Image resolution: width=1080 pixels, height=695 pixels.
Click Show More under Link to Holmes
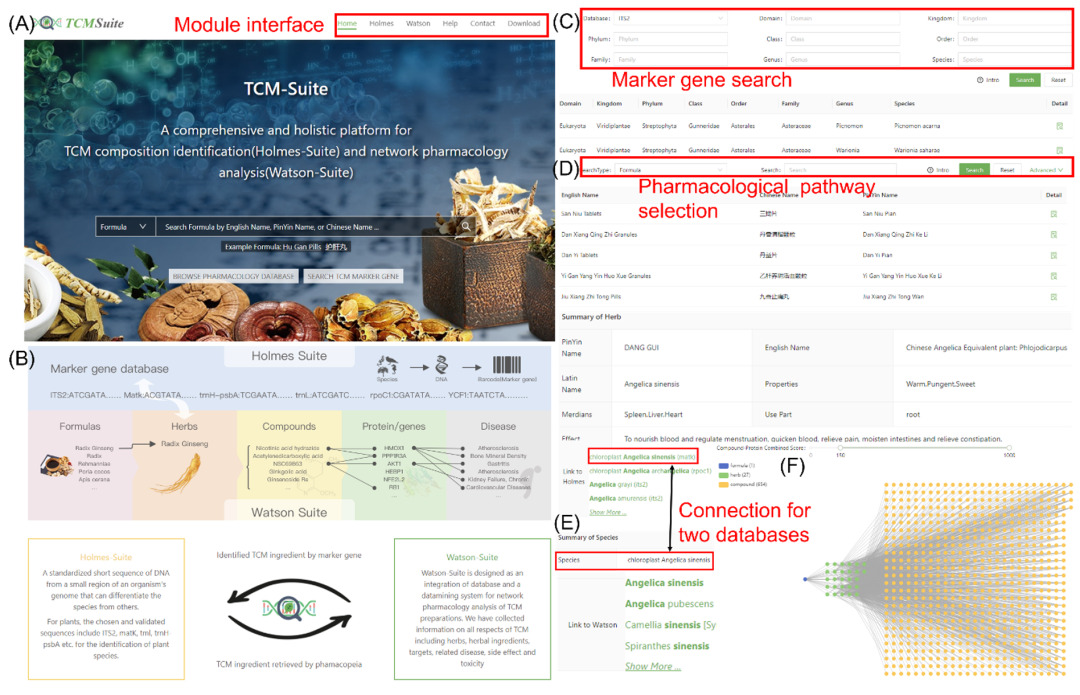[x=608, y=512]
